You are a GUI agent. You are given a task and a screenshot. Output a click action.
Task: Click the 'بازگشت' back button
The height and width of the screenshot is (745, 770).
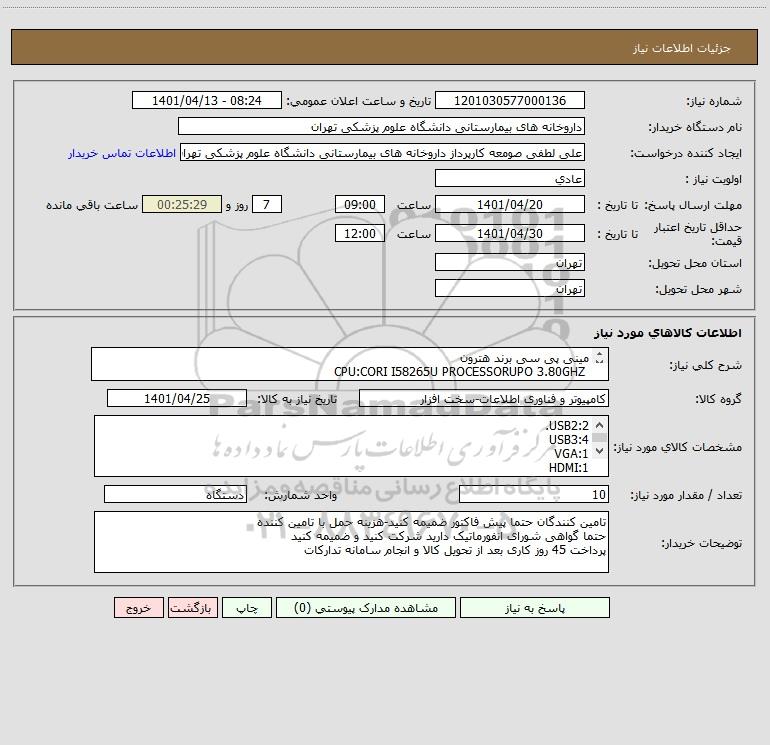point(193,608)
